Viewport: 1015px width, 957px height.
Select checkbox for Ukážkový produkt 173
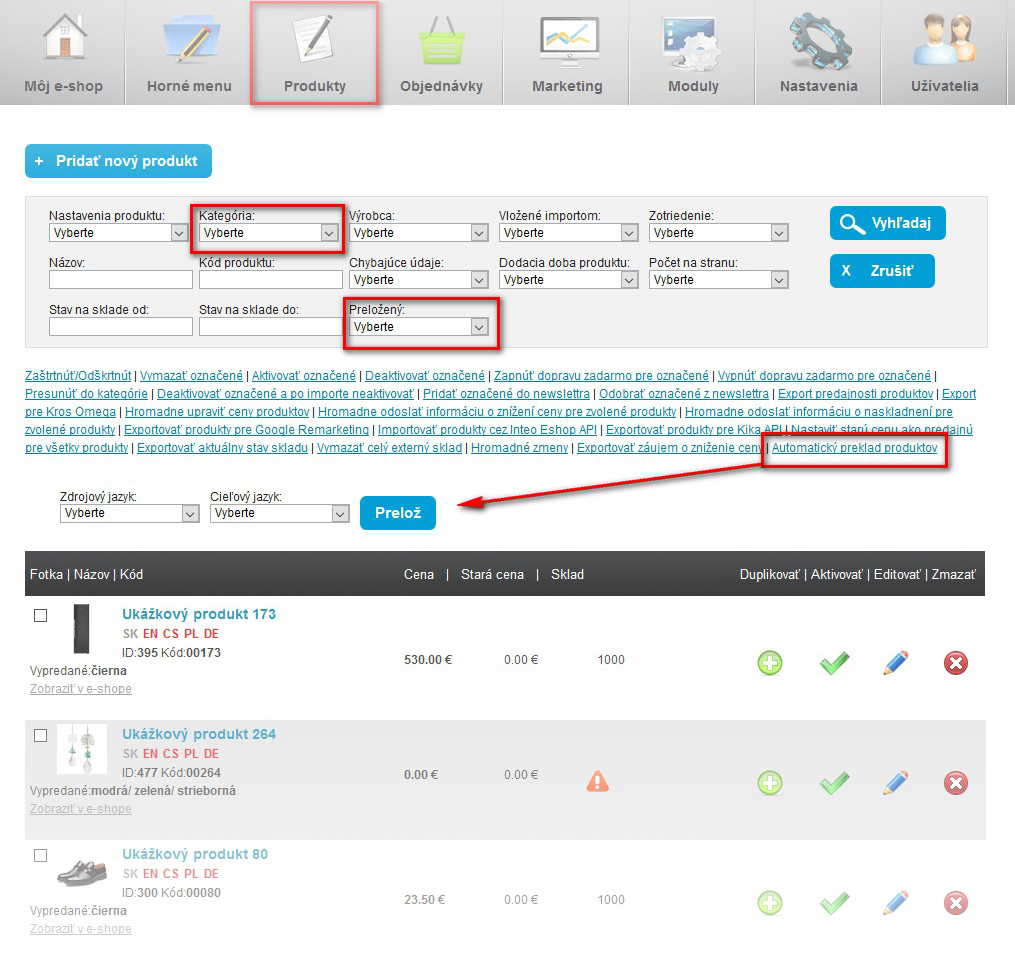point(41,616)
